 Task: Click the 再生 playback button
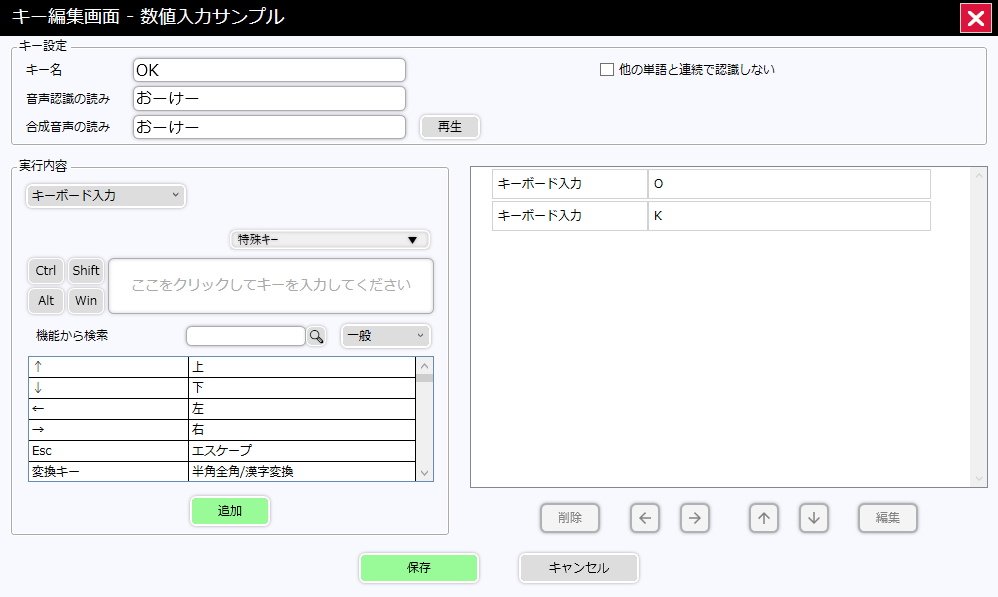click(450, 127)
